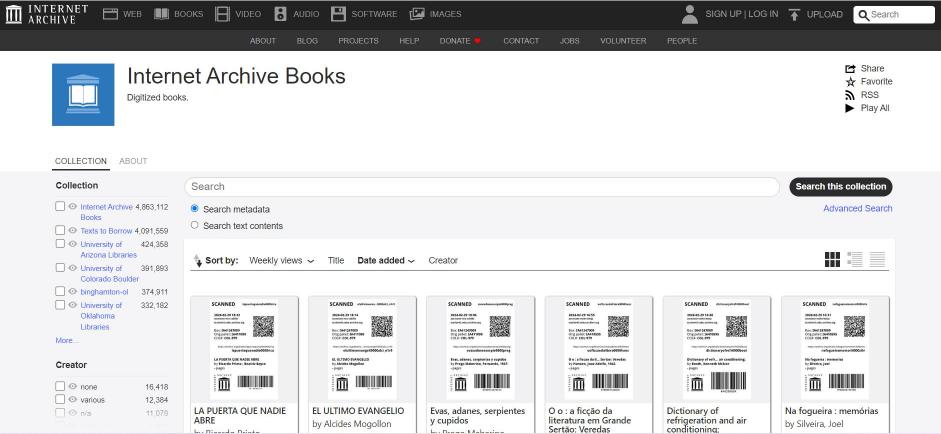Open Na fogueira : memórias thumbnail
This screenshot has height=434, width=941.
pyautogui.click(x=835, y=350)
